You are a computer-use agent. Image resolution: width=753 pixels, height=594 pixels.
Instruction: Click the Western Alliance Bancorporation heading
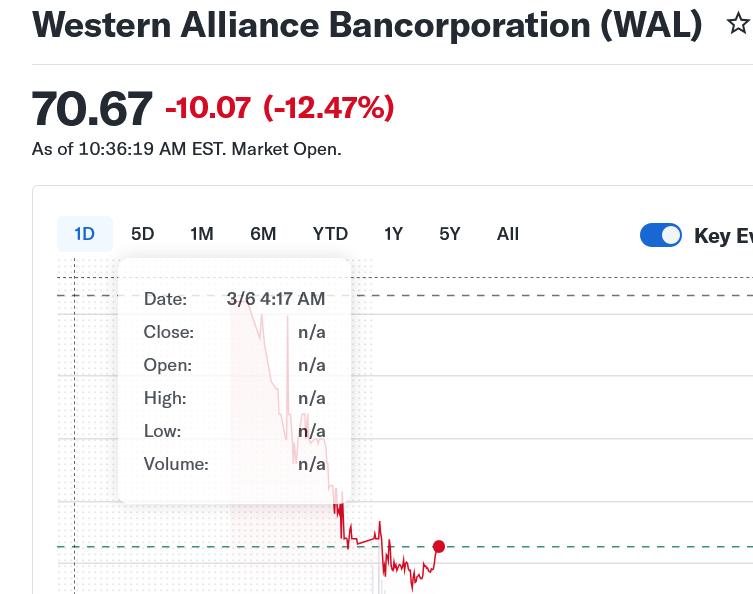coord(367,25)
